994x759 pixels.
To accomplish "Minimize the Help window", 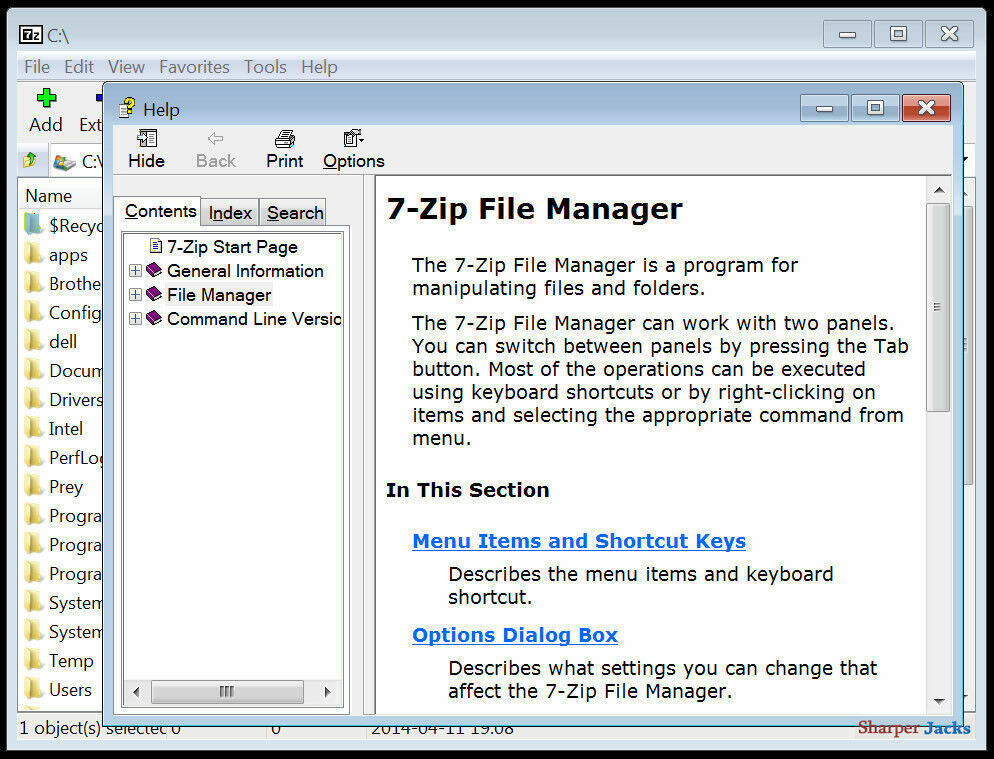I will coord(824,108).
